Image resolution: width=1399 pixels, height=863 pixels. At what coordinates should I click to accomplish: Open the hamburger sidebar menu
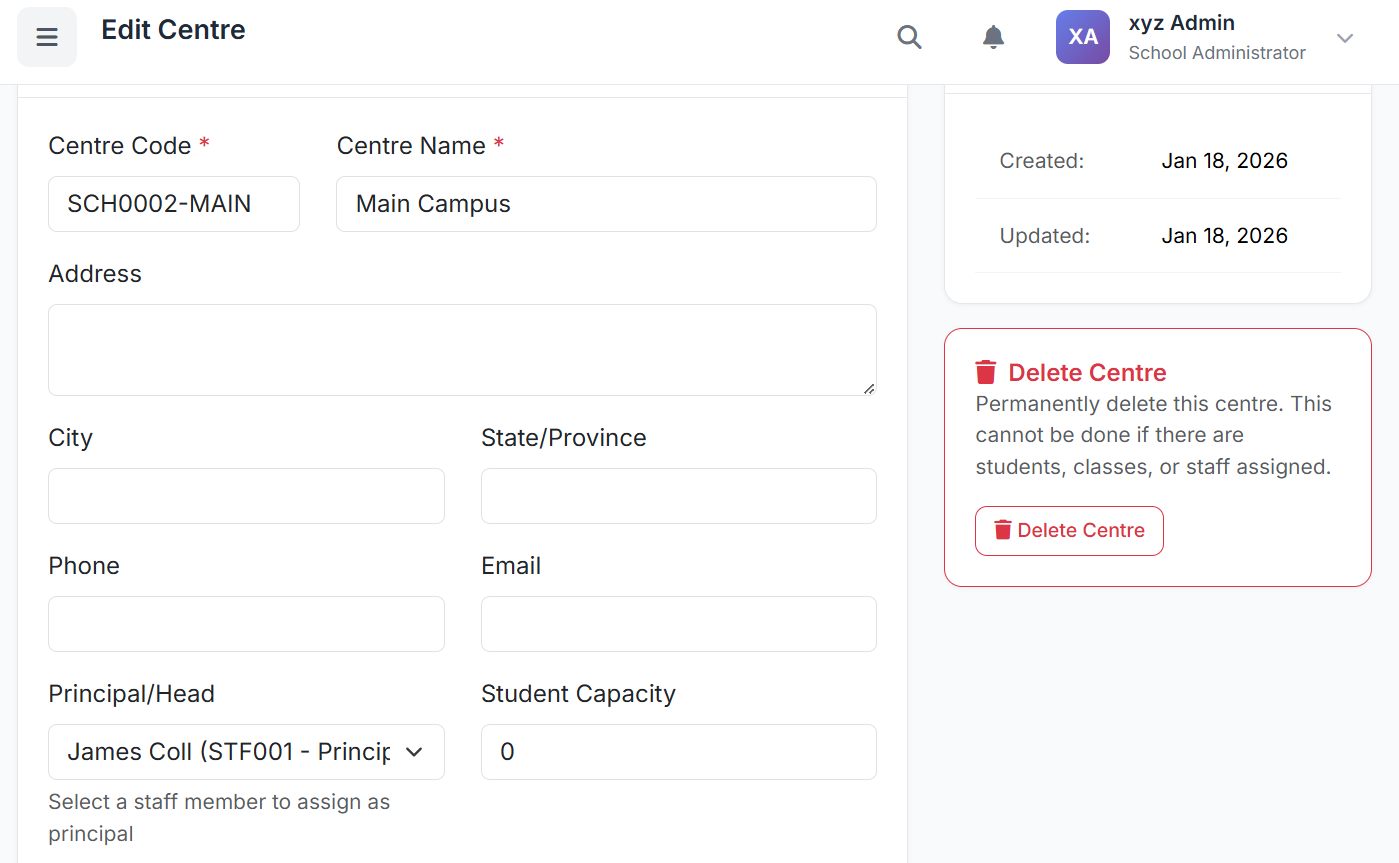click(47, 37)
